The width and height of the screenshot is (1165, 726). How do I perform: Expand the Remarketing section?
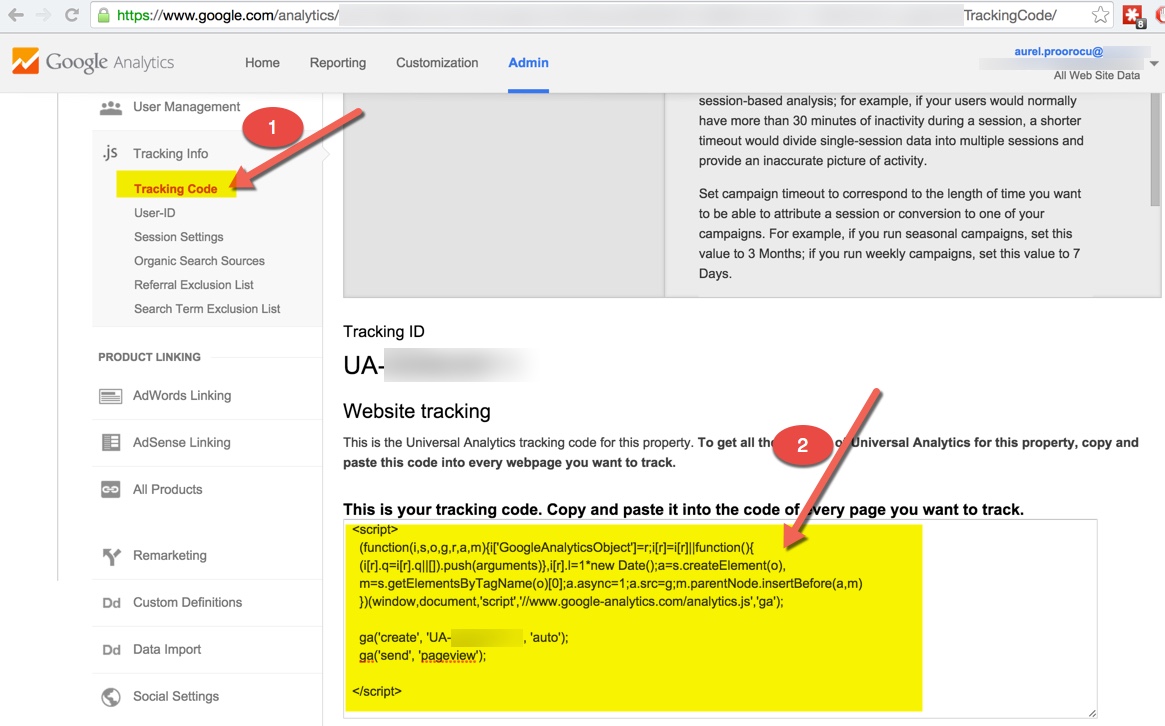169,555
